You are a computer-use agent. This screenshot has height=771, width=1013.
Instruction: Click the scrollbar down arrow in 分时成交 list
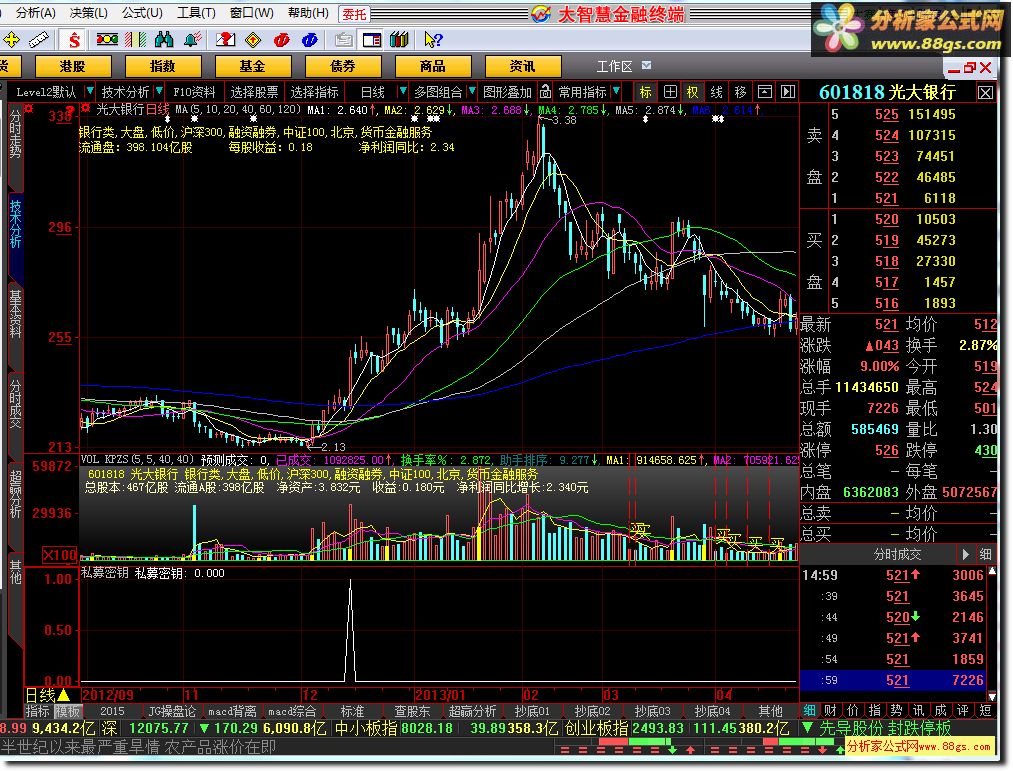[992, 695]
